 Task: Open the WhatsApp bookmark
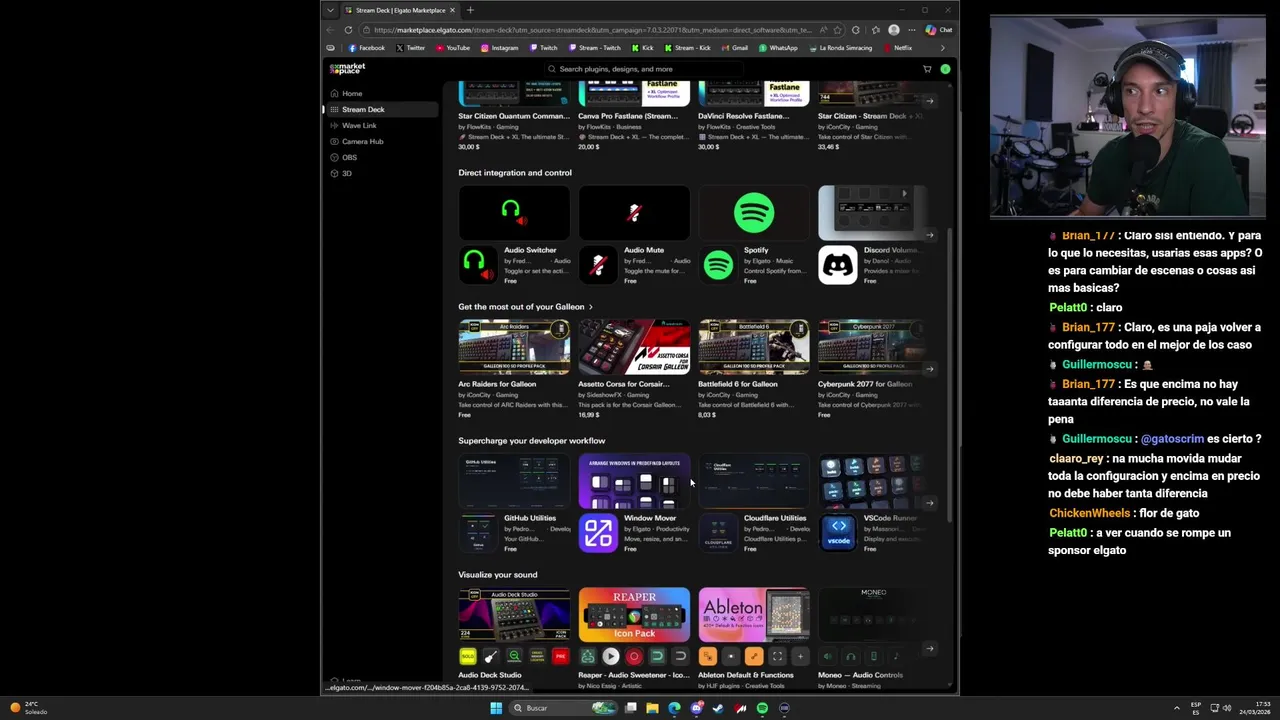pyautogui.click(x=778, y=48)
